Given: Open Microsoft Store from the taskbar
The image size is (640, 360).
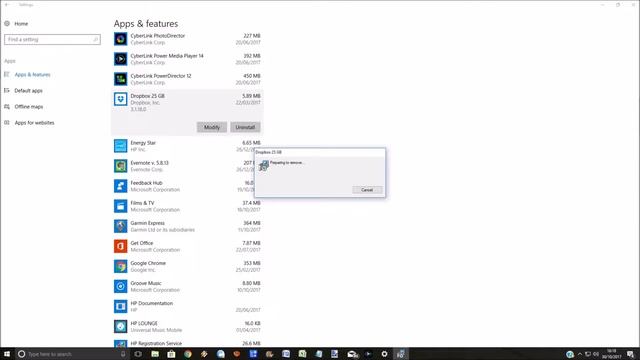Looking at the screenshot, I should (171, 354).
